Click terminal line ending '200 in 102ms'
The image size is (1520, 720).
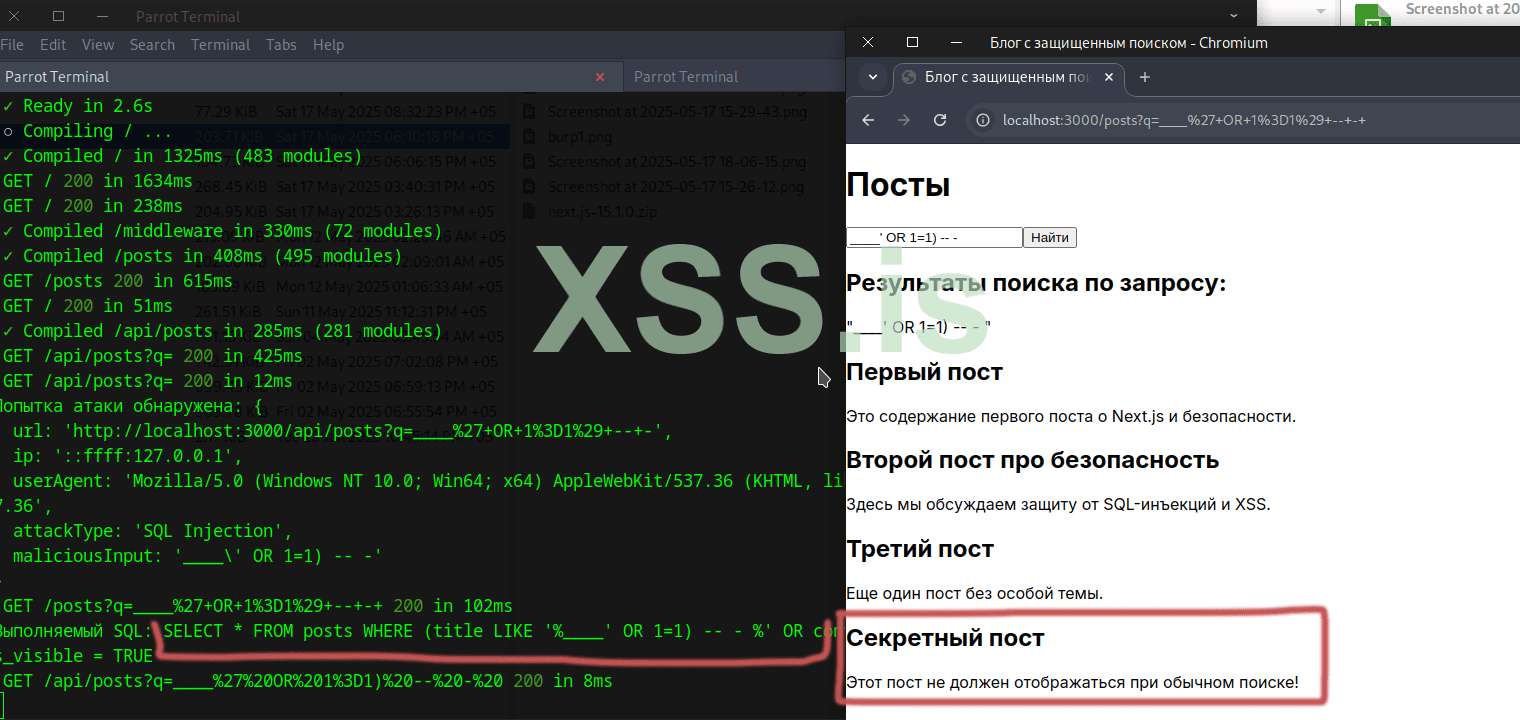pos(257,606)
